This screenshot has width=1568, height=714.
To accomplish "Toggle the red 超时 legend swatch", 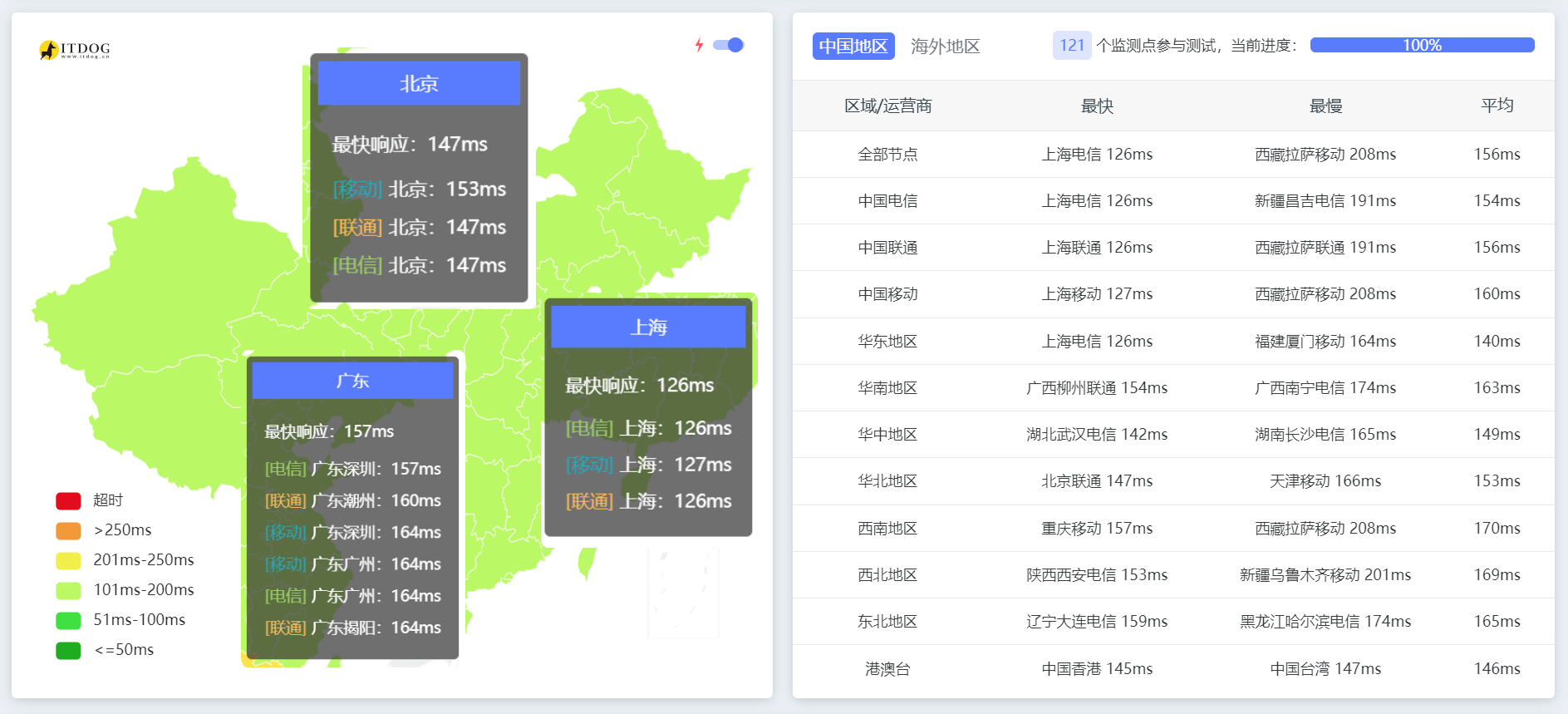I will 68,500.
